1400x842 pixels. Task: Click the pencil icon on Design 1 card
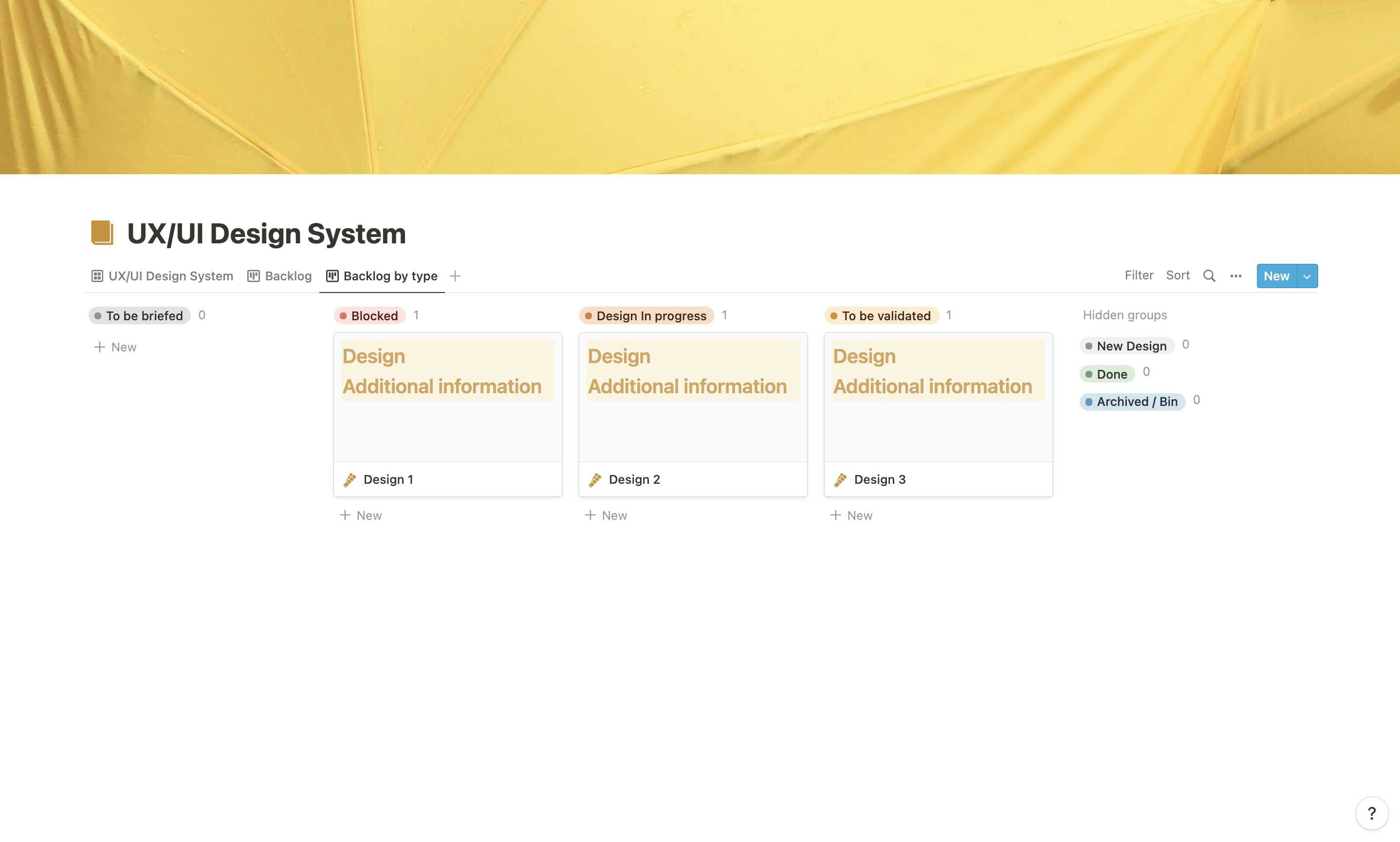(350, 479)
